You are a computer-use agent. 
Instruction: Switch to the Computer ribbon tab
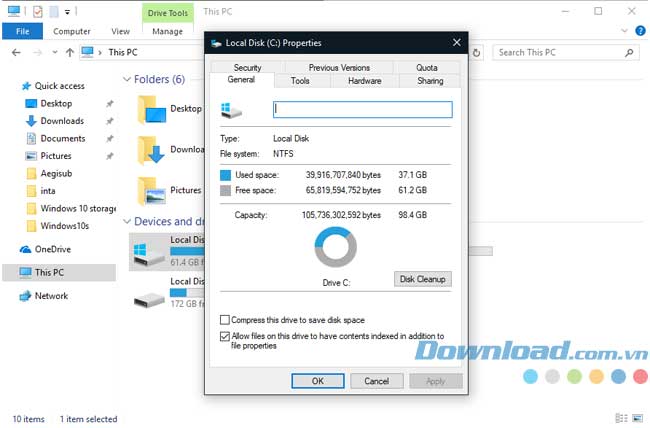tap(72, 31)
